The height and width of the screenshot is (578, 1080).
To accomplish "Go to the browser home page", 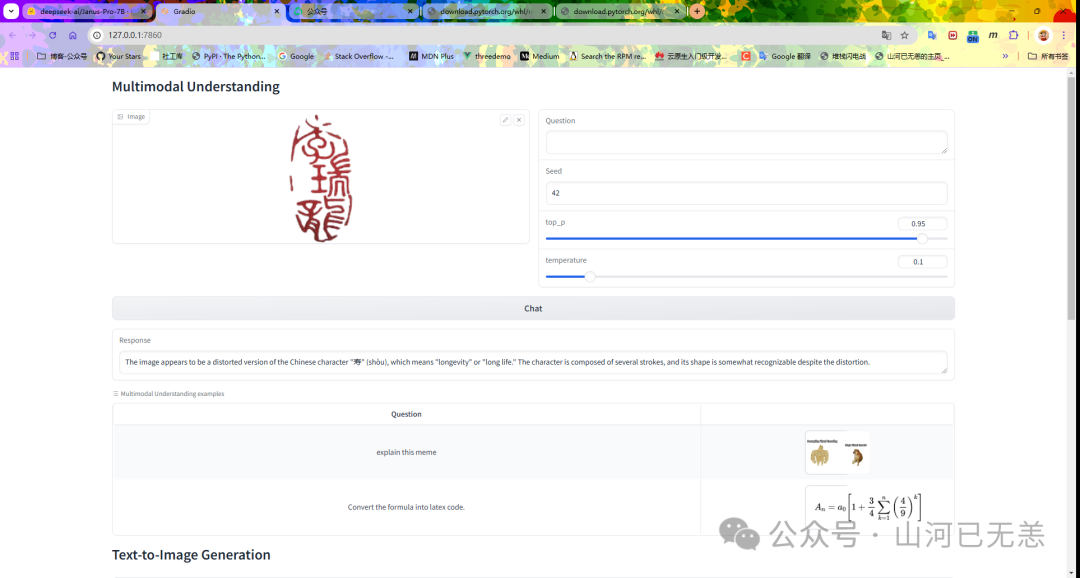I will (x=73, y=35).
